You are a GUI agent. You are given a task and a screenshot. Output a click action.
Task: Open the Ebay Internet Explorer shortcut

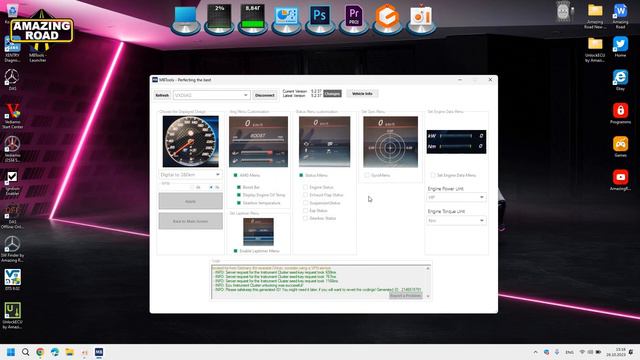point(620,80)
